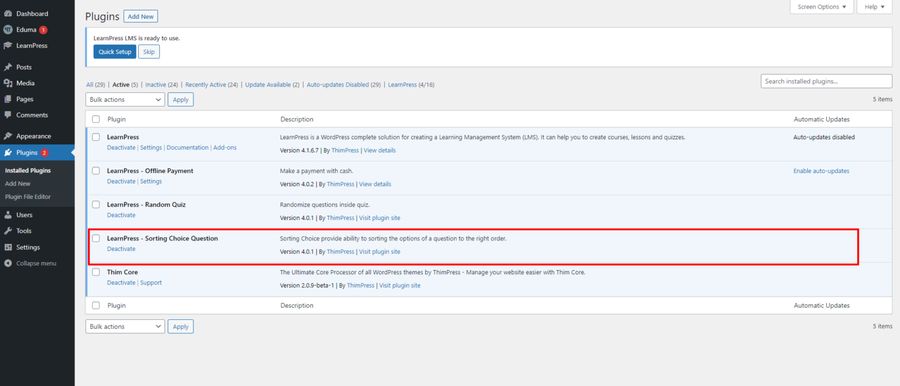The width and height of the screenshot is (900, 386).
Task: Open the Add New submenu item
Action: point(17,184)
